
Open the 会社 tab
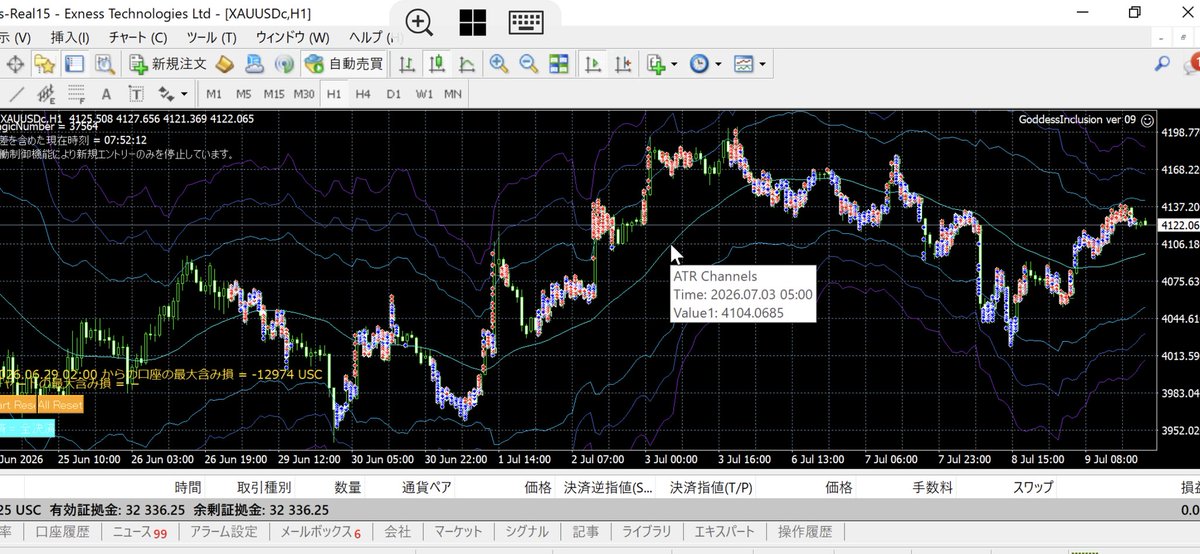397,532
